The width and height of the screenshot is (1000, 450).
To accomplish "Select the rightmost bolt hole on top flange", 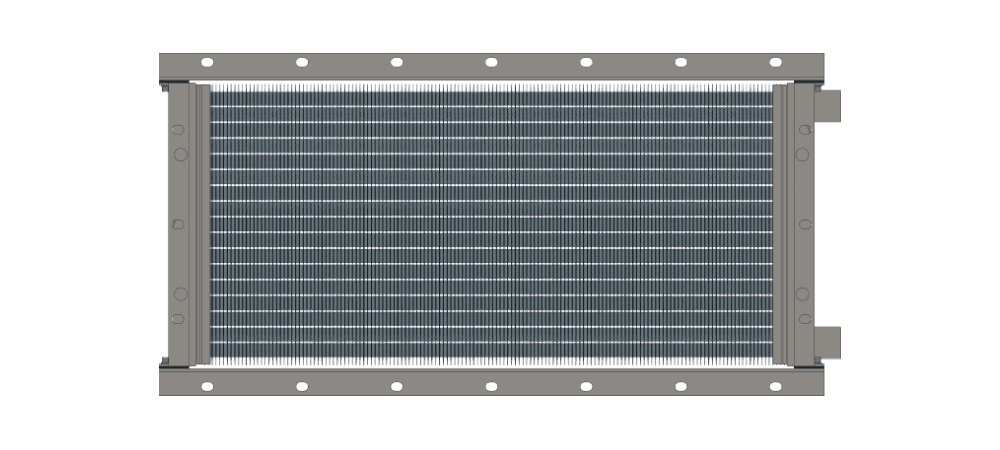I will (775, 62).
